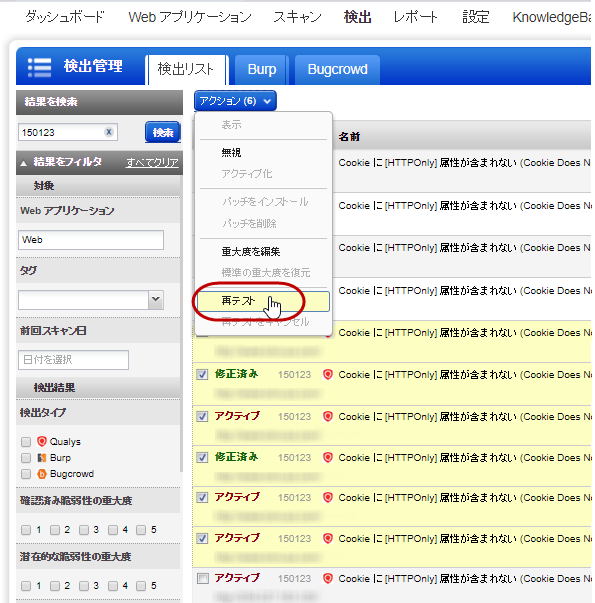Open the スキャン top menu
The height and width of the screenshot is (603, 595).
(297, 17)
